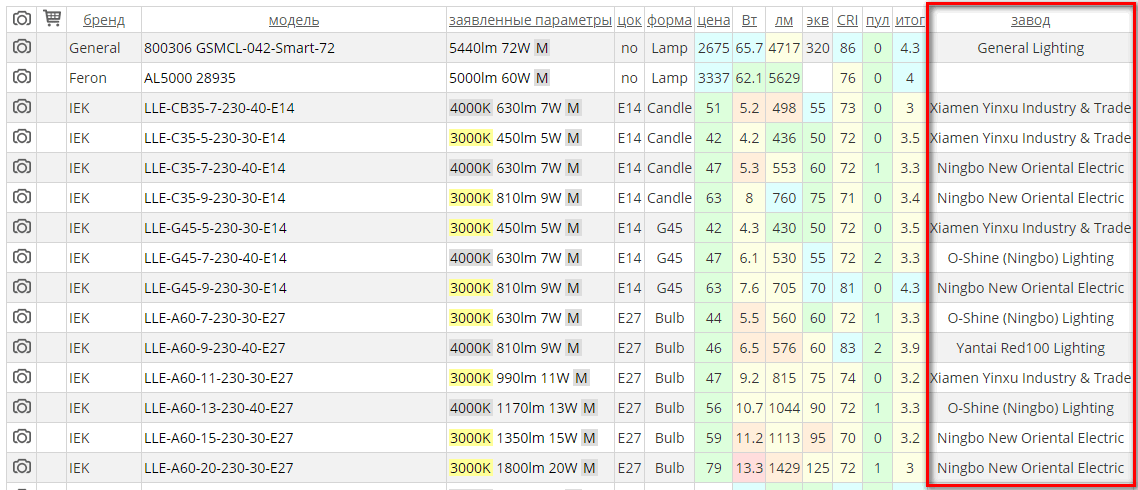The image size is (1138, 490).
Task: Click the M badge in the LLE-A60-20-230-30-E27 row
Action: coord(589,468)
